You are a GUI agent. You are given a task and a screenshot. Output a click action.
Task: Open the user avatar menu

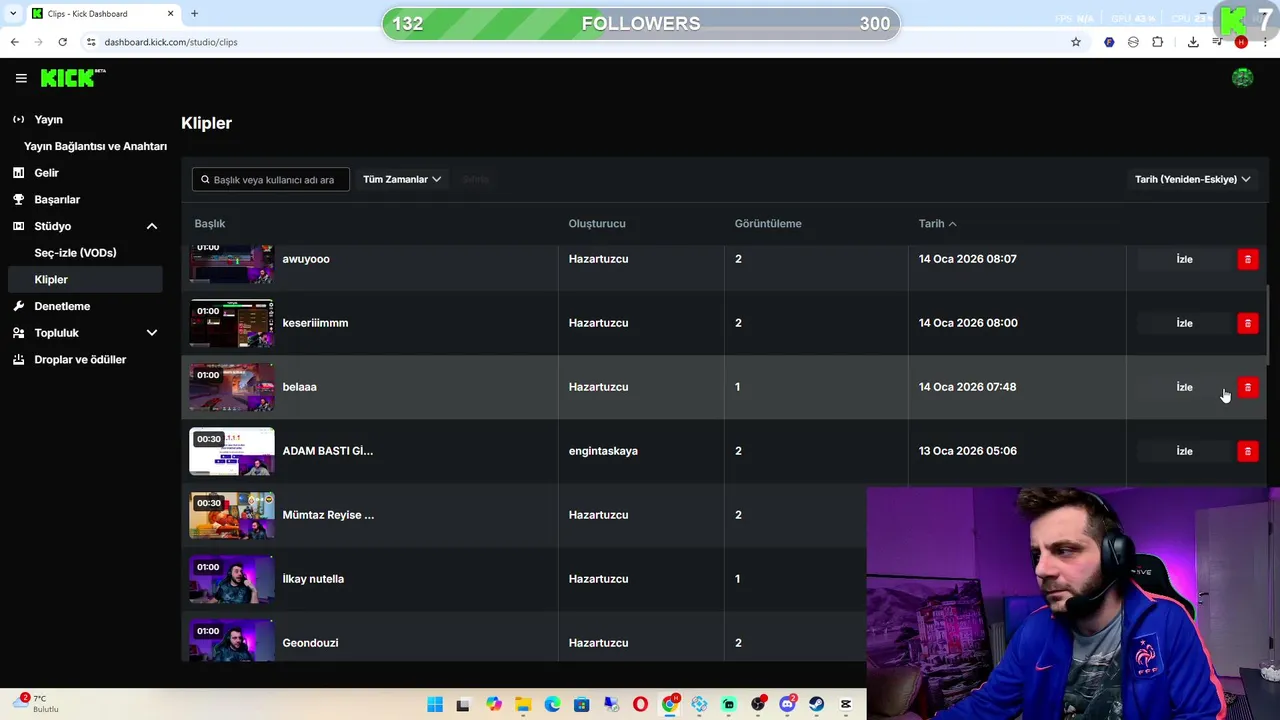(x=1242, y=78)
